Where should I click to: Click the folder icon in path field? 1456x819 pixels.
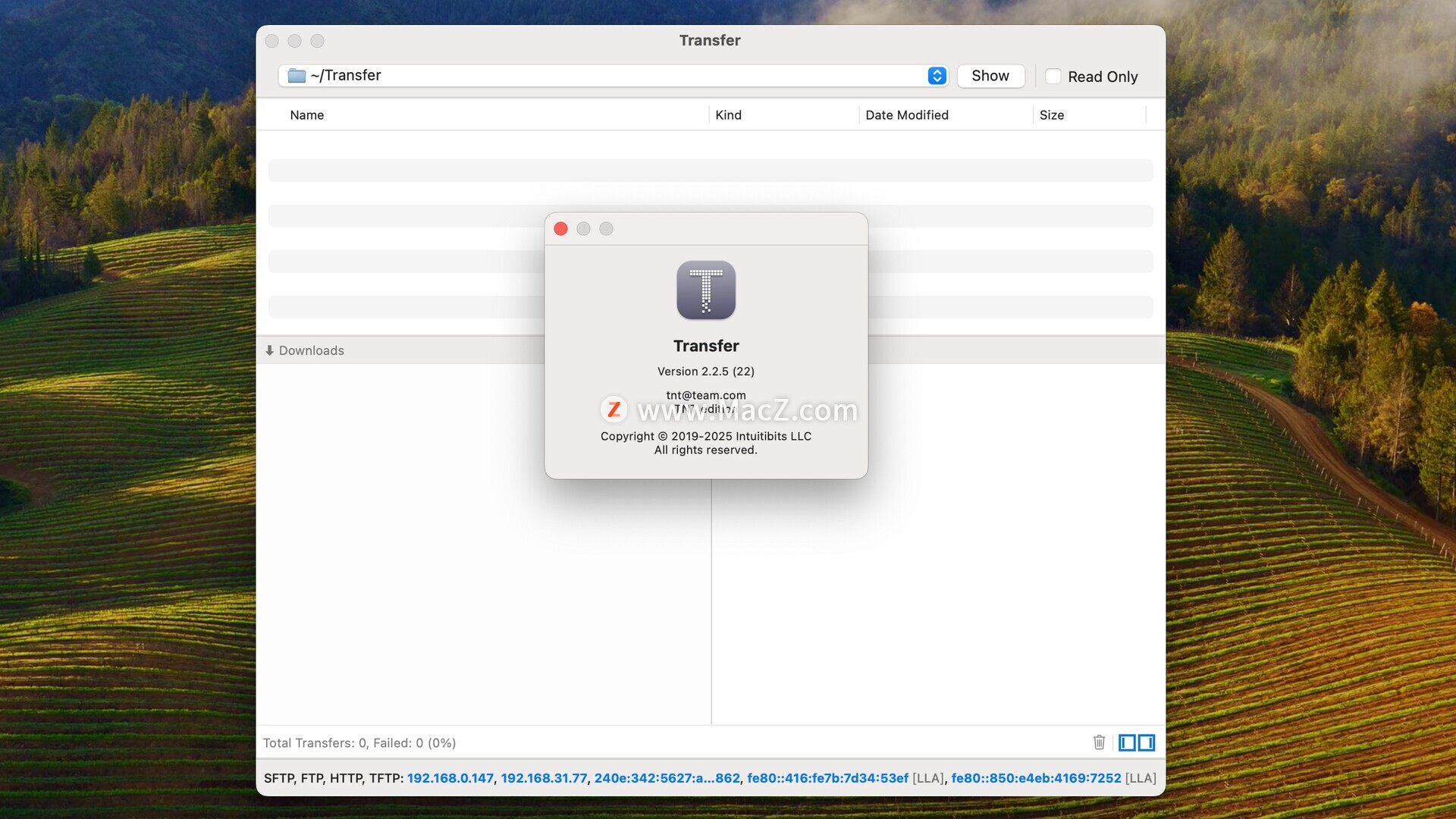click(x=297, y=76)
